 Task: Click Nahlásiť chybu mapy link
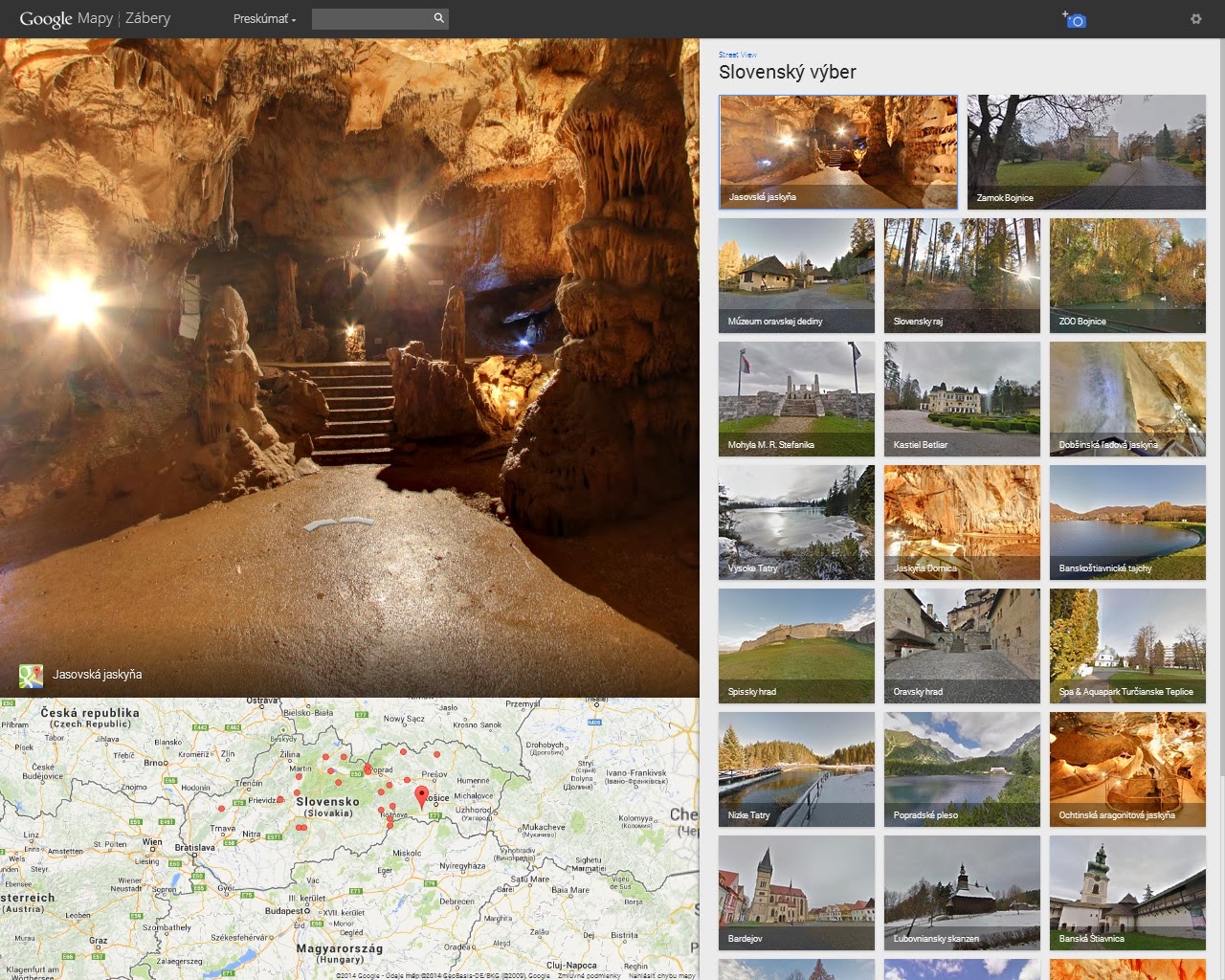click(662, 975)
